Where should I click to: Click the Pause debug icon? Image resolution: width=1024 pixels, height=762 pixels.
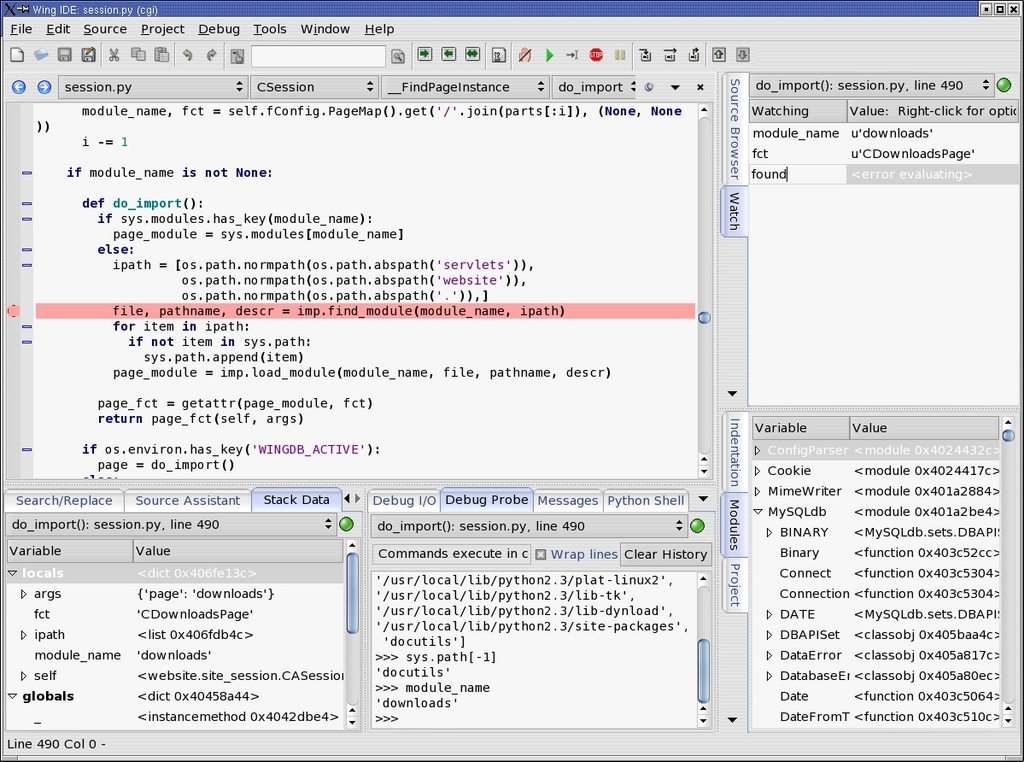pos(620,56)
